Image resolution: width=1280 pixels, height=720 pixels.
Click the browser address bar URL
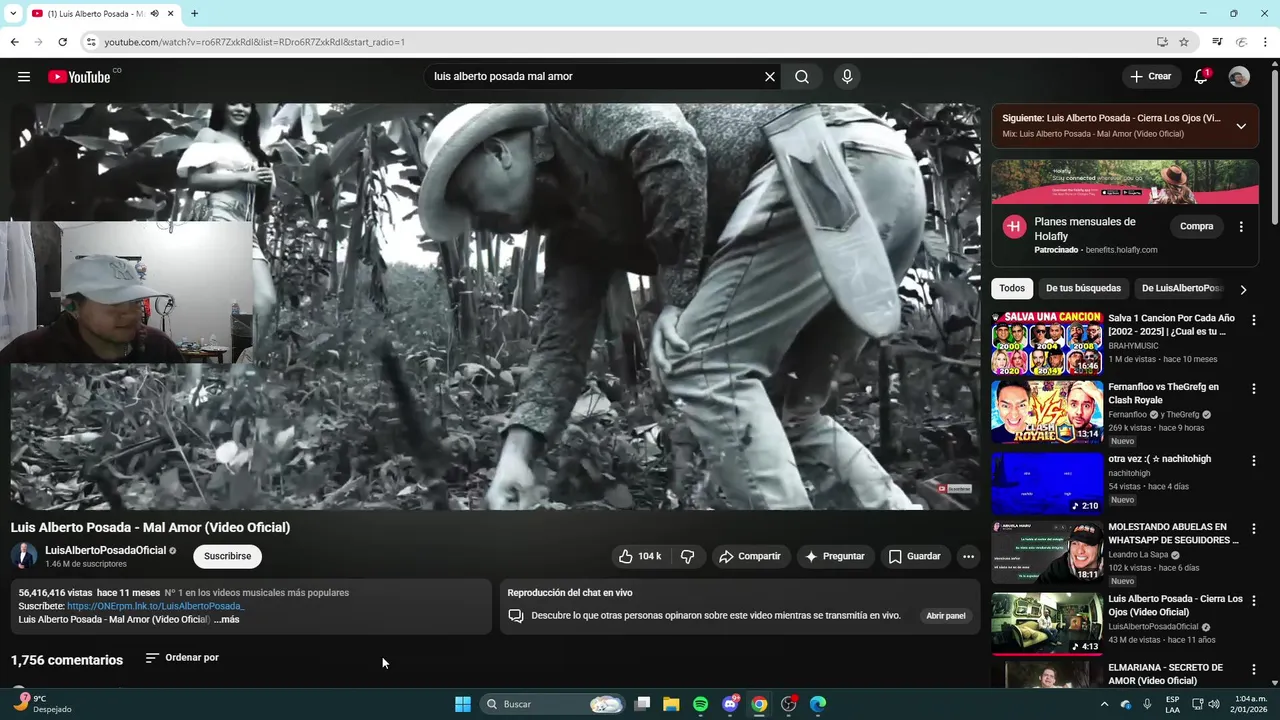pos(255,42)
